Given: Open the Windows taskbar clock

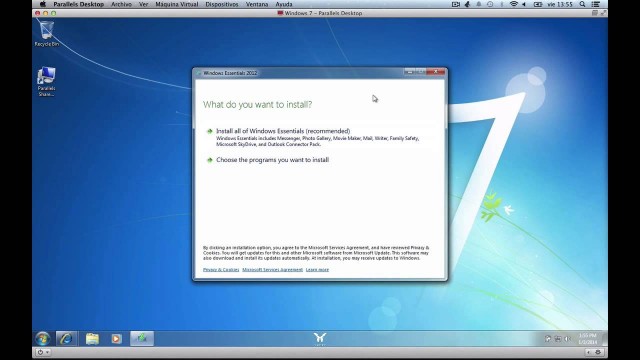Looking at the screenshot, I should [588, 338].
